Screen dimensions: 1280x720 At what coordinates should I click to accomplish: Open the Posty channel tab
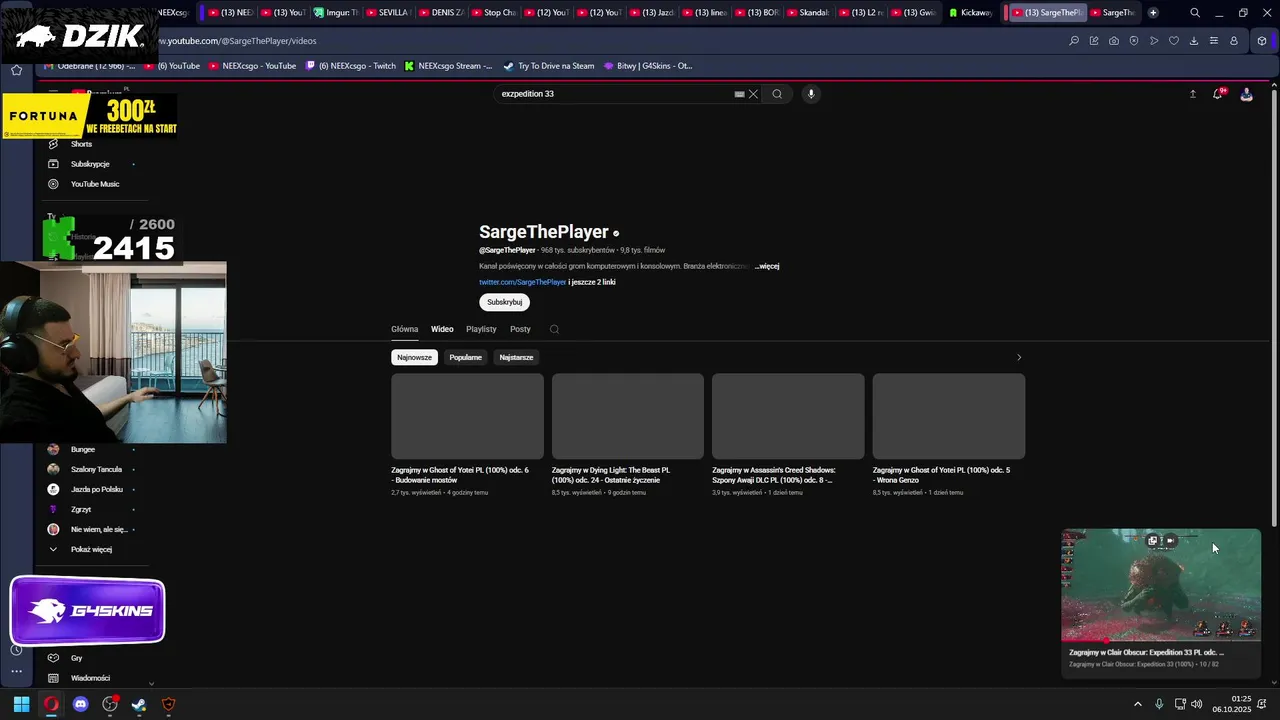[520, 329]
